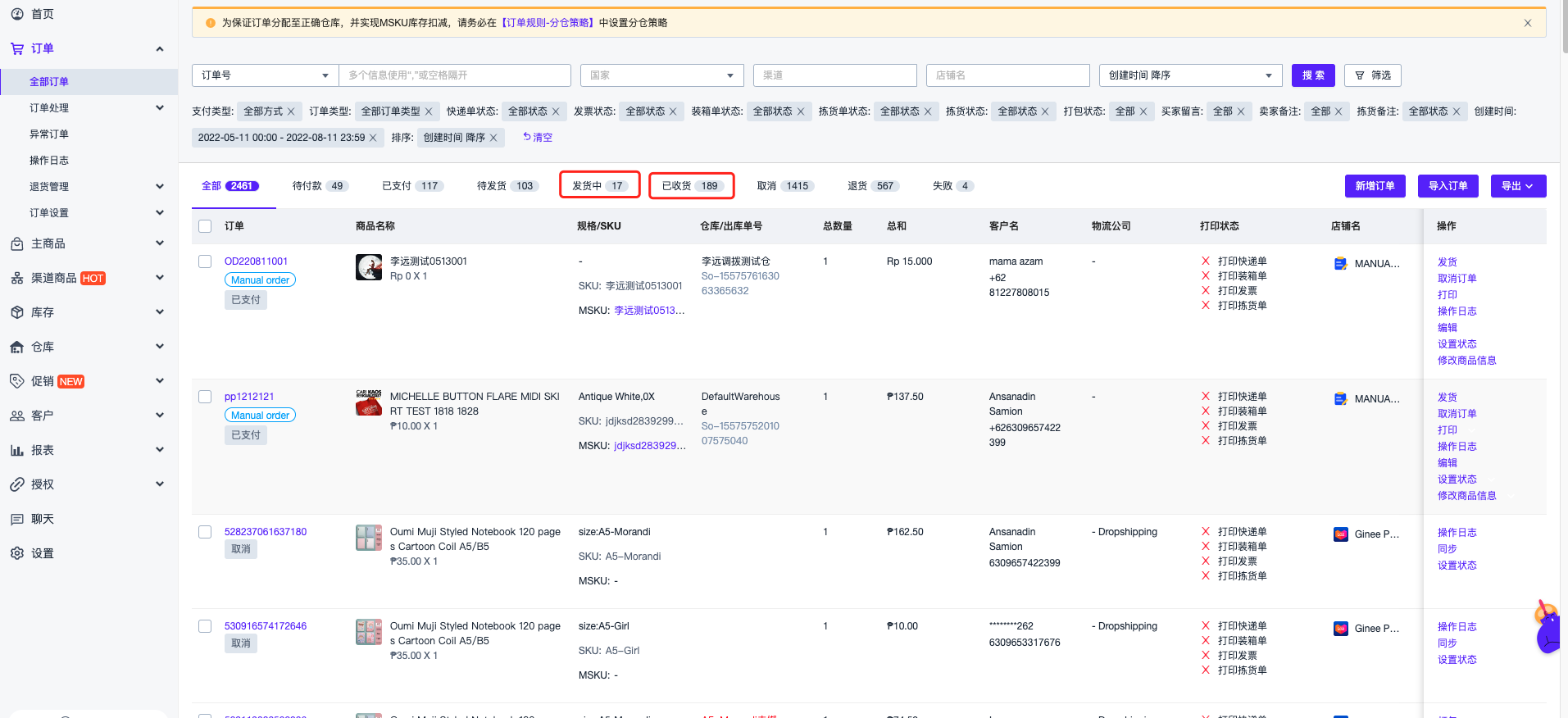
Task: Expand the 退货管理 submenu
Action: click(160, 186)
